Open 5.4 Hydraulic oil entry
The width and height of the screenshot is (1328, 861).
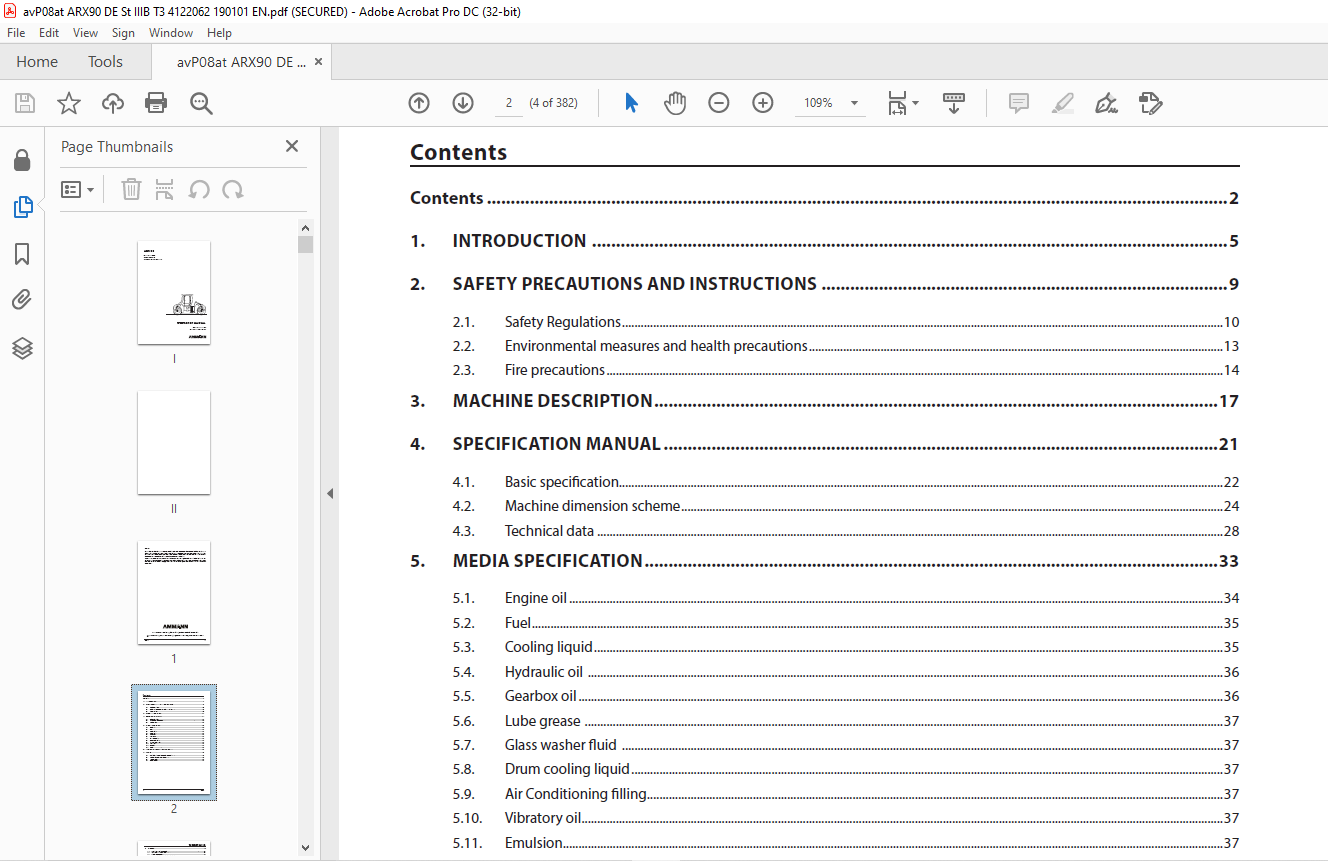click(x=845, y=672)
